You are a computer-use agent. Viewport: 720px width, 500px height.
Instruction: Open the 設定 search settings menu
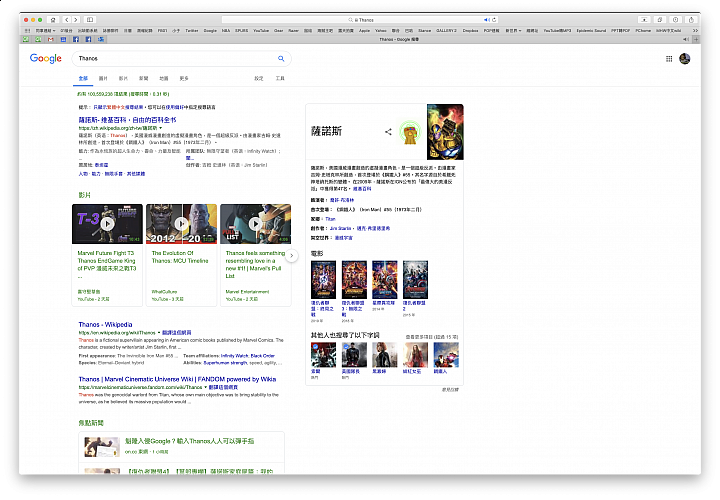259,79
